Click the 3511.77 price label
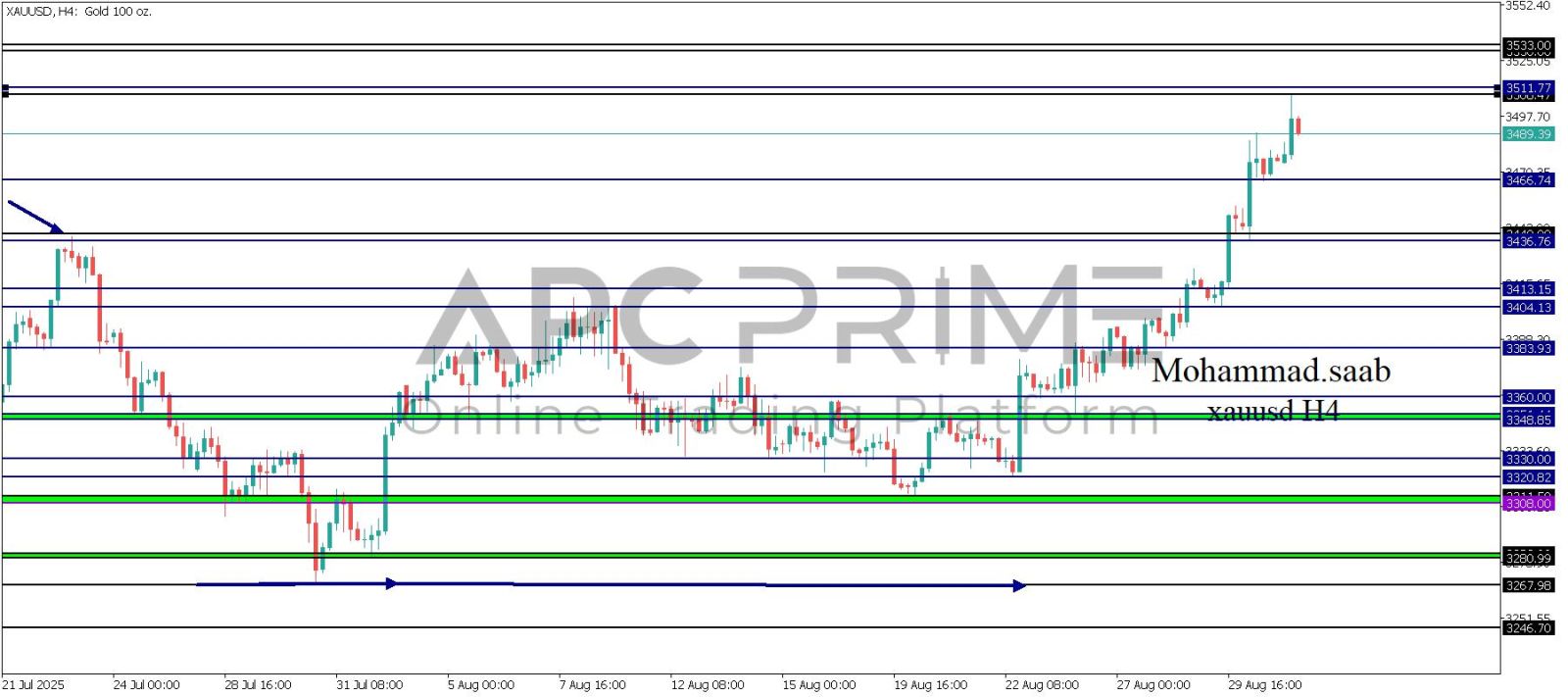 tap(1528, 88)
